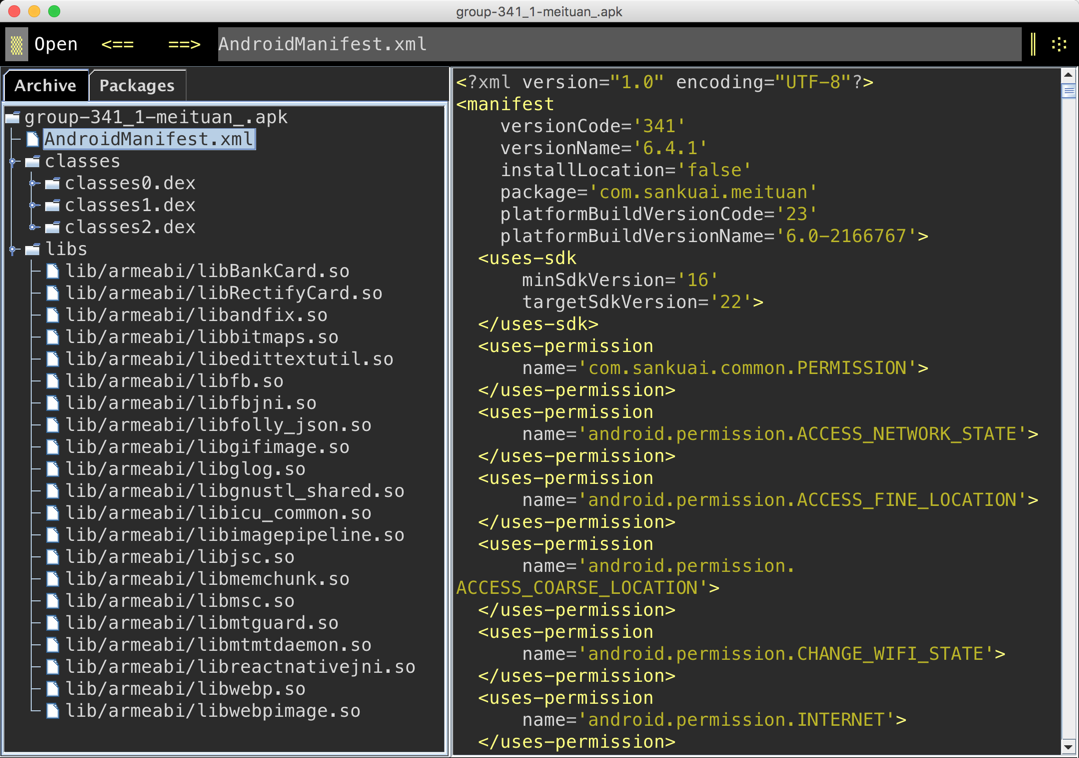Click the classes1.dex folder icon
The width and height of the screenshot is (1079, 758).
52,206
